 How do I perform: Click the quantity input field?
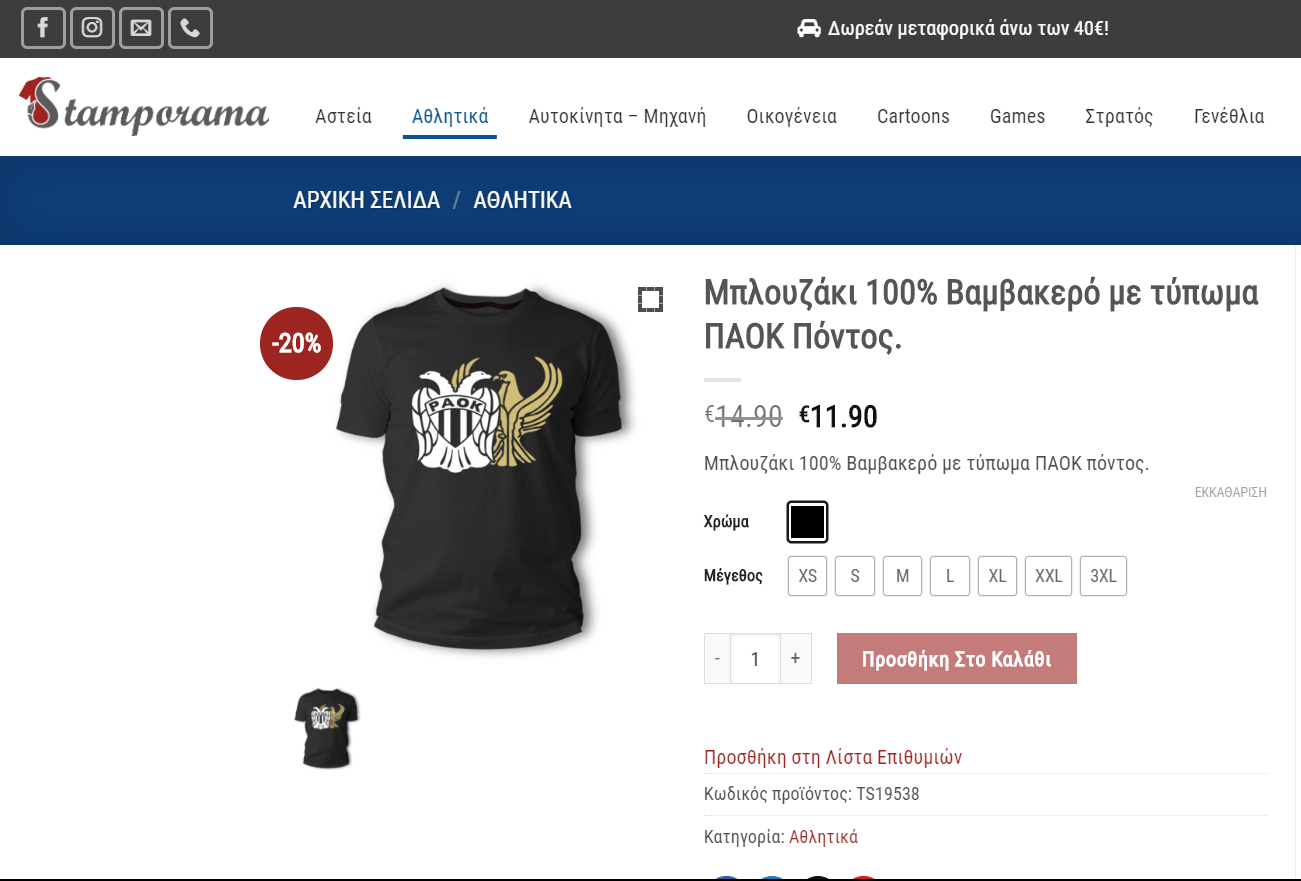coord(755,659)
